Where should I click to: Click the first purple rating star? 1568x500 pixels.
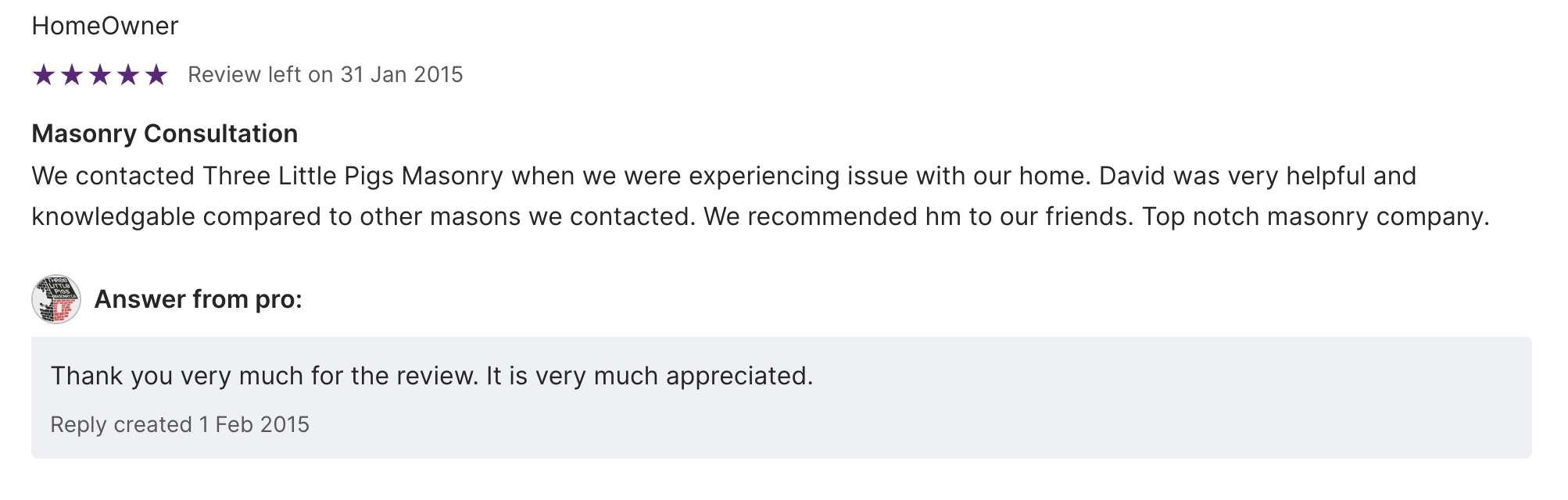coord(44,75)
